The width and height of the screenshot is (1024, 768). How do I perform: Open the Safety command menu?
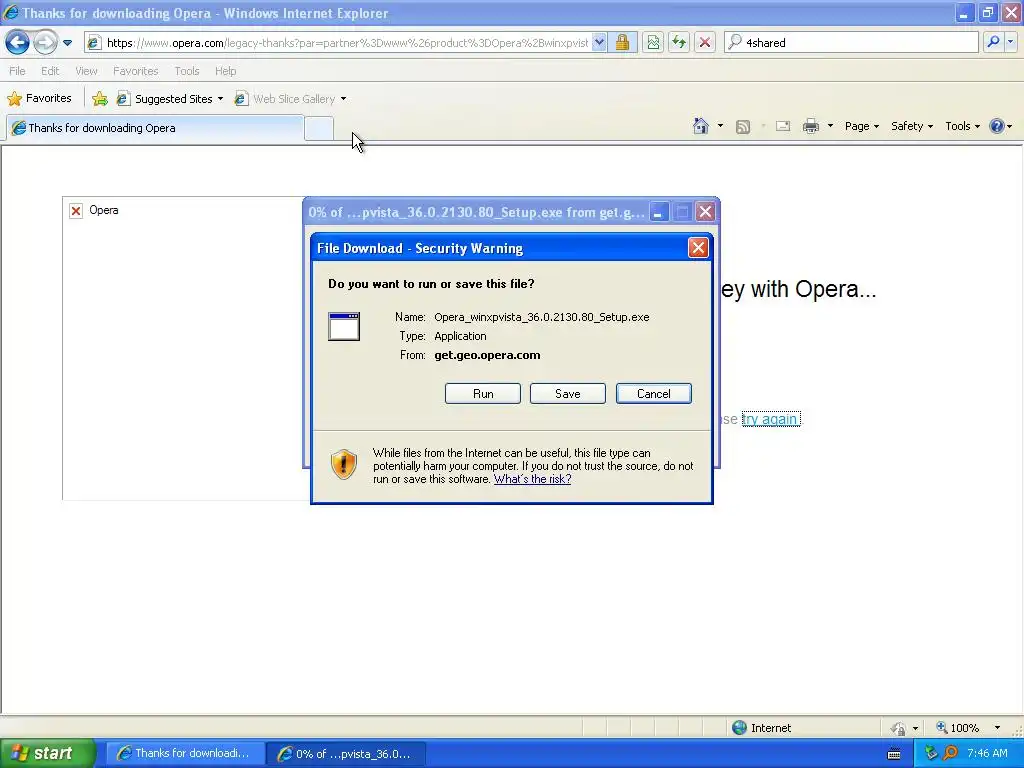912,126
